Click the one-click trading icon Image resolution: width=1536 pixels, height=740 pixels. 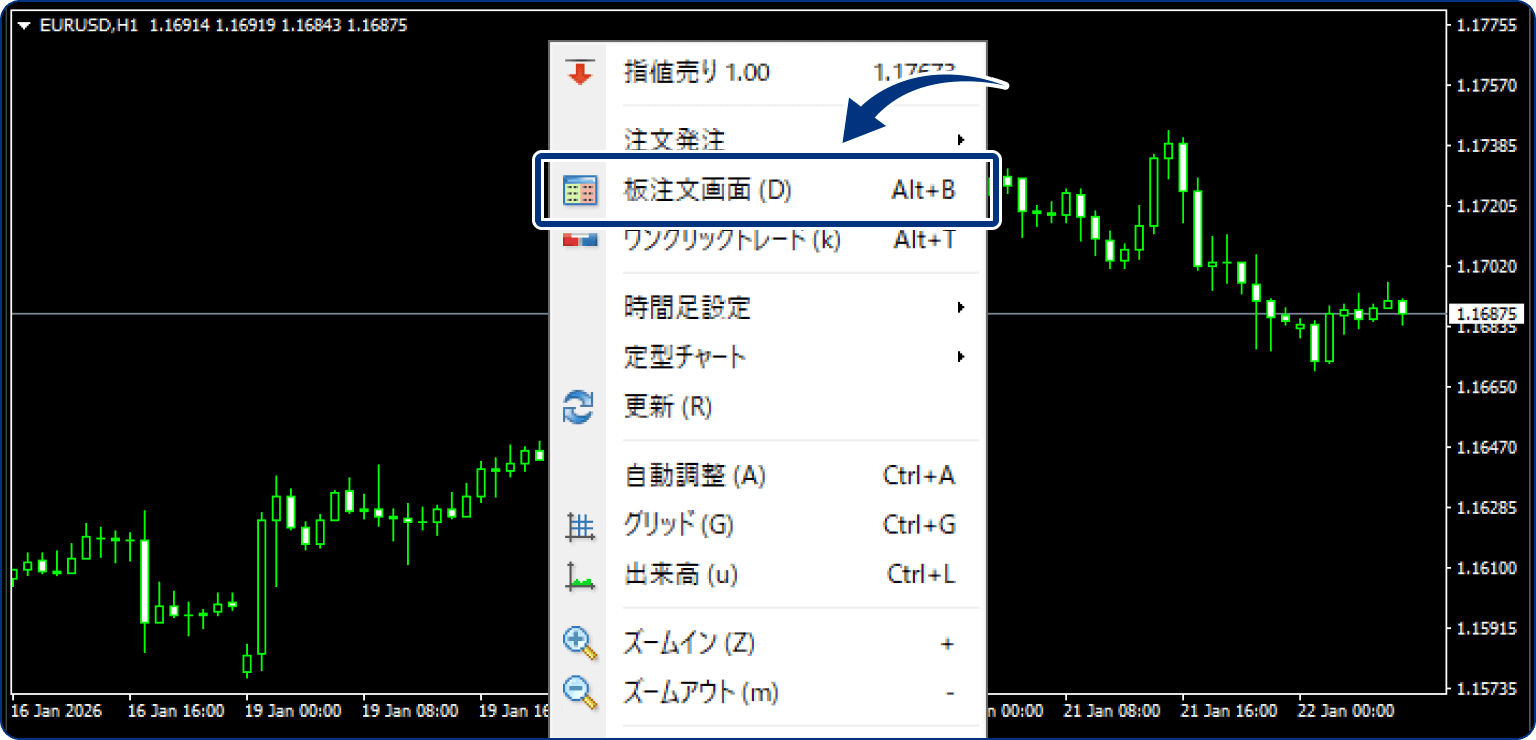click(580, 239)
